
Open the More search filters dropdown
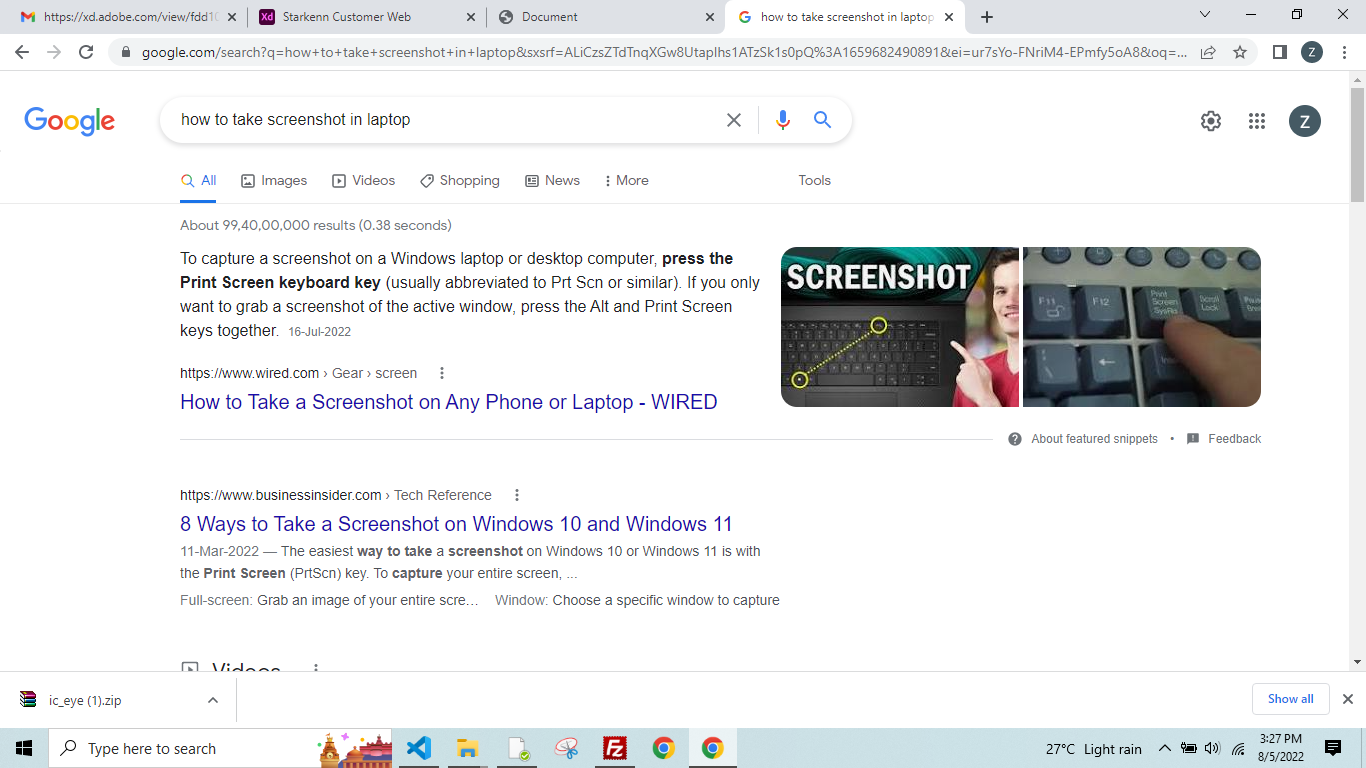(x=626, y=181)
